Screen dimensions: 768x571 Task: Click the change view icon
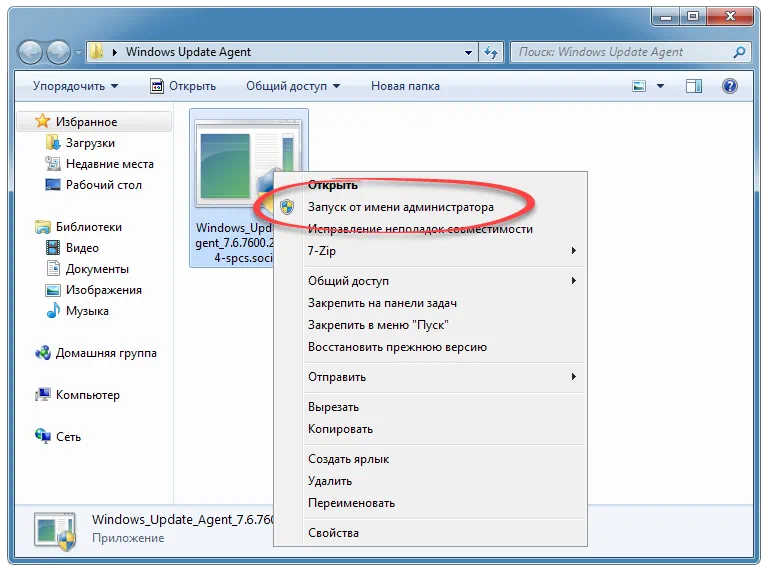point(639,86)
